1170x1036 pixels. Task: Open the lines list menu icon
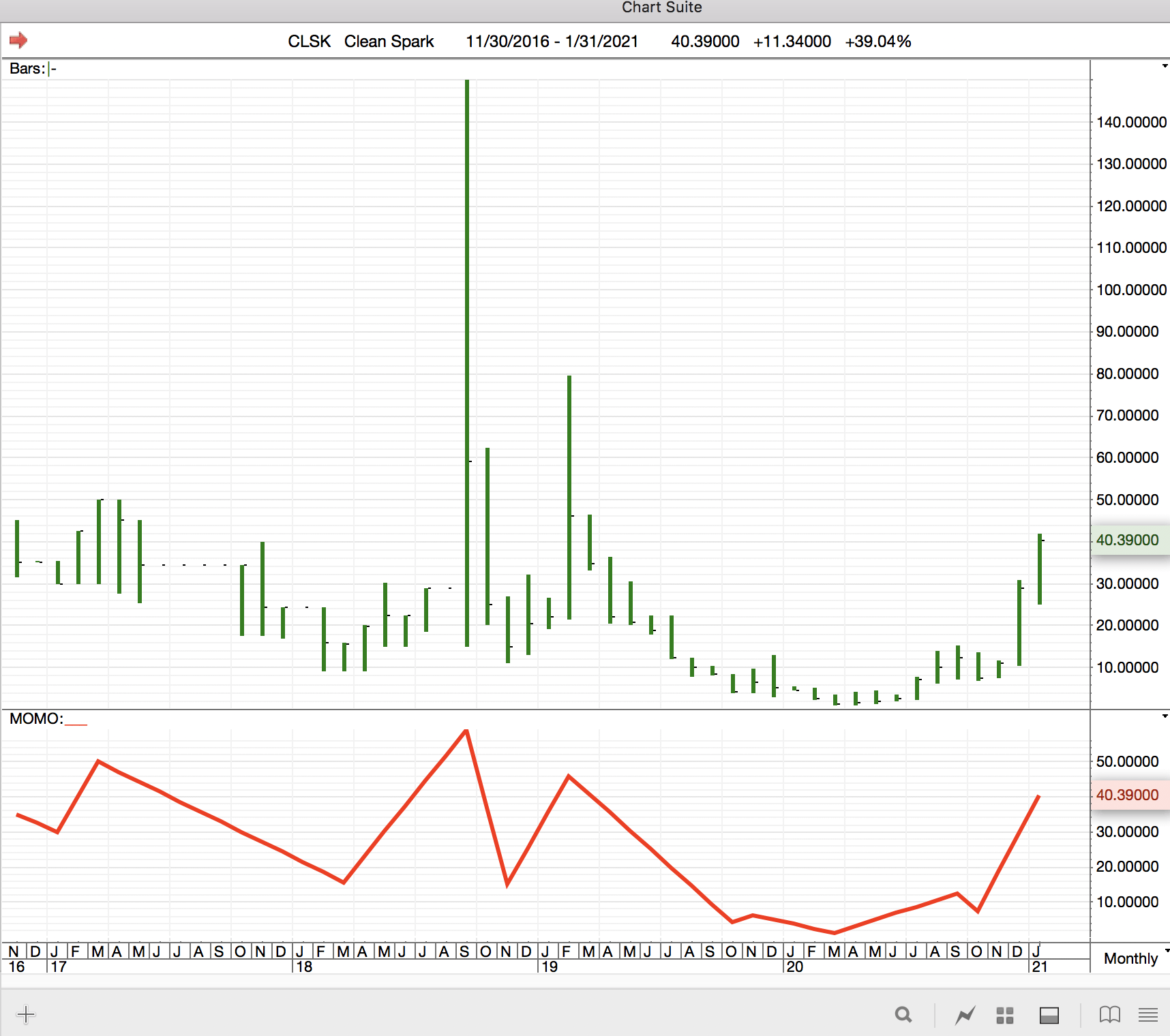[x=1148, y=1015]
